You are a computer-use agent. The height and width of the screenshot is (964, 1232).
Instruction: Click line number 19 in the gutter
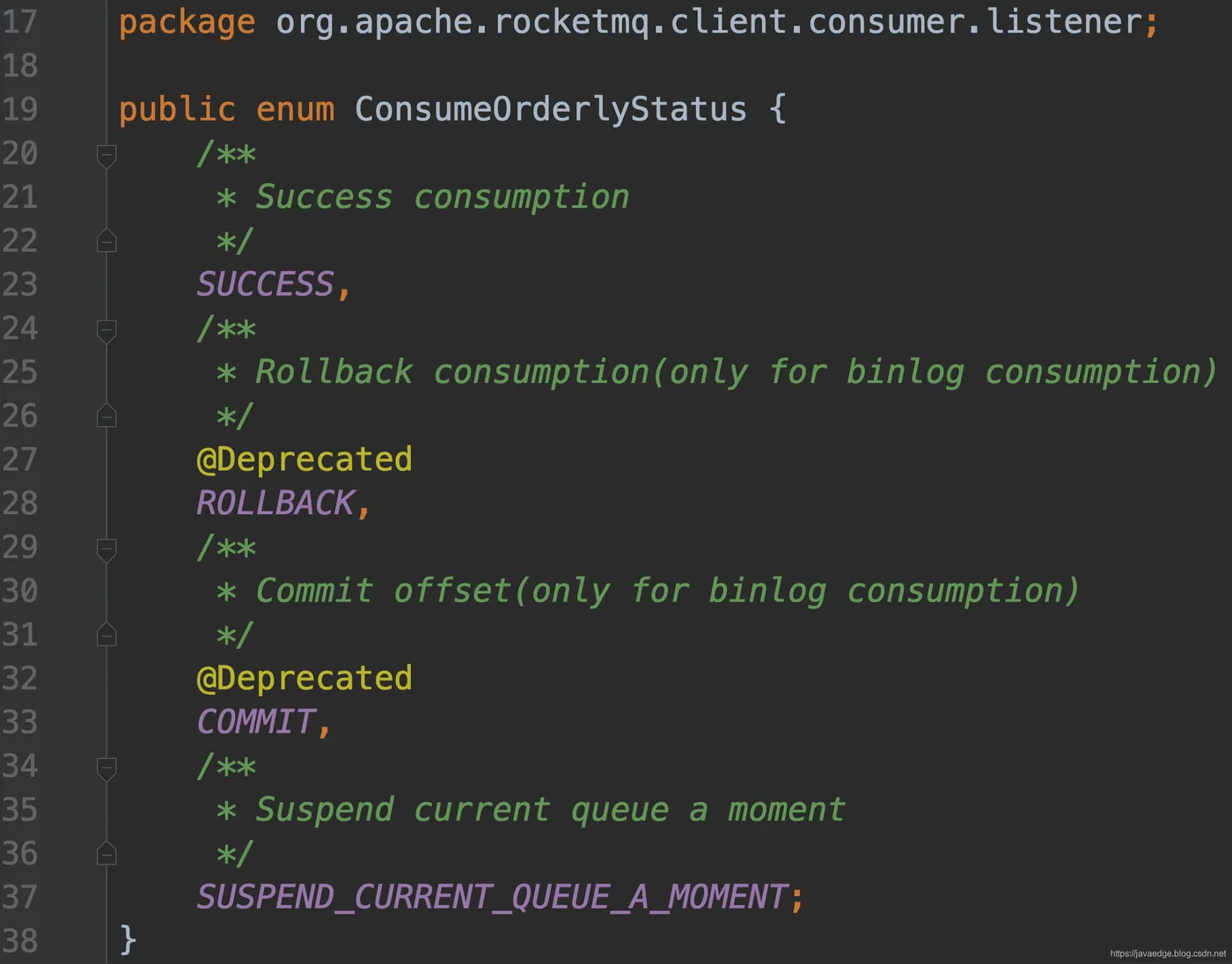click(x=20, y=110)
